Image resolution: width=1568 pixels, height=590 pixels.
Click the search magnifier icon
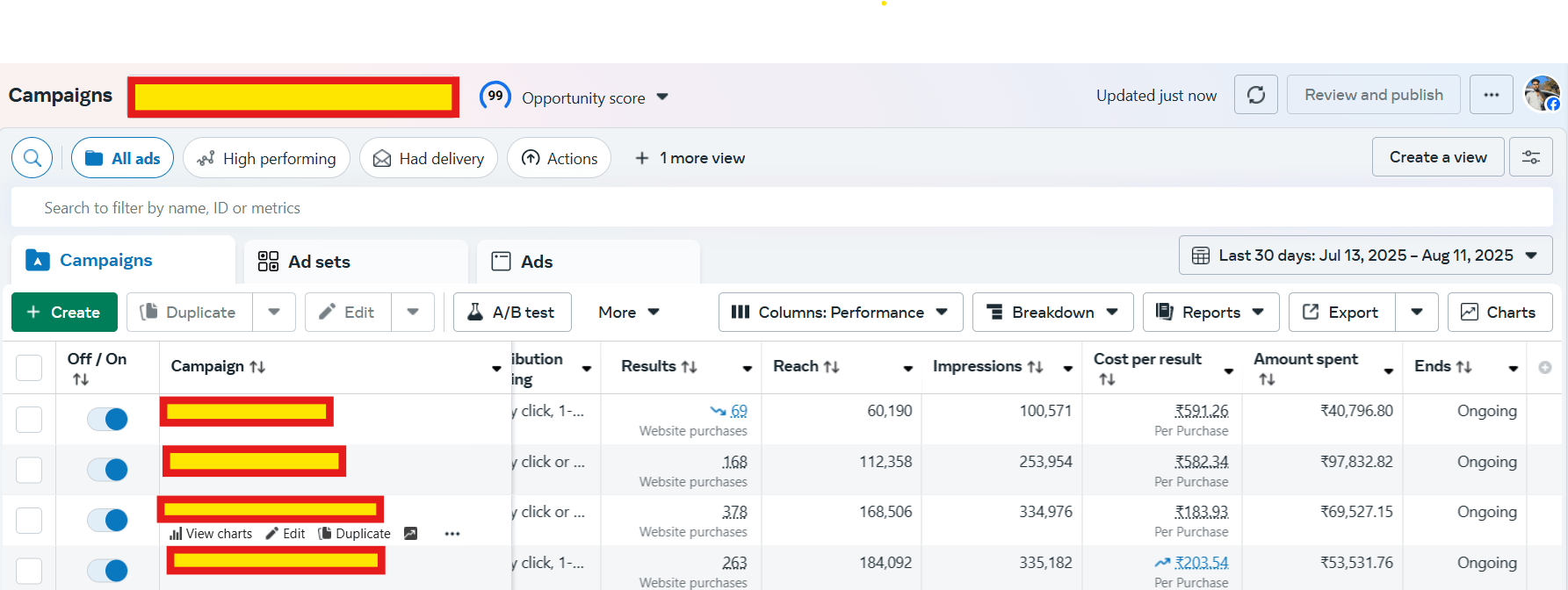point(33,158)
